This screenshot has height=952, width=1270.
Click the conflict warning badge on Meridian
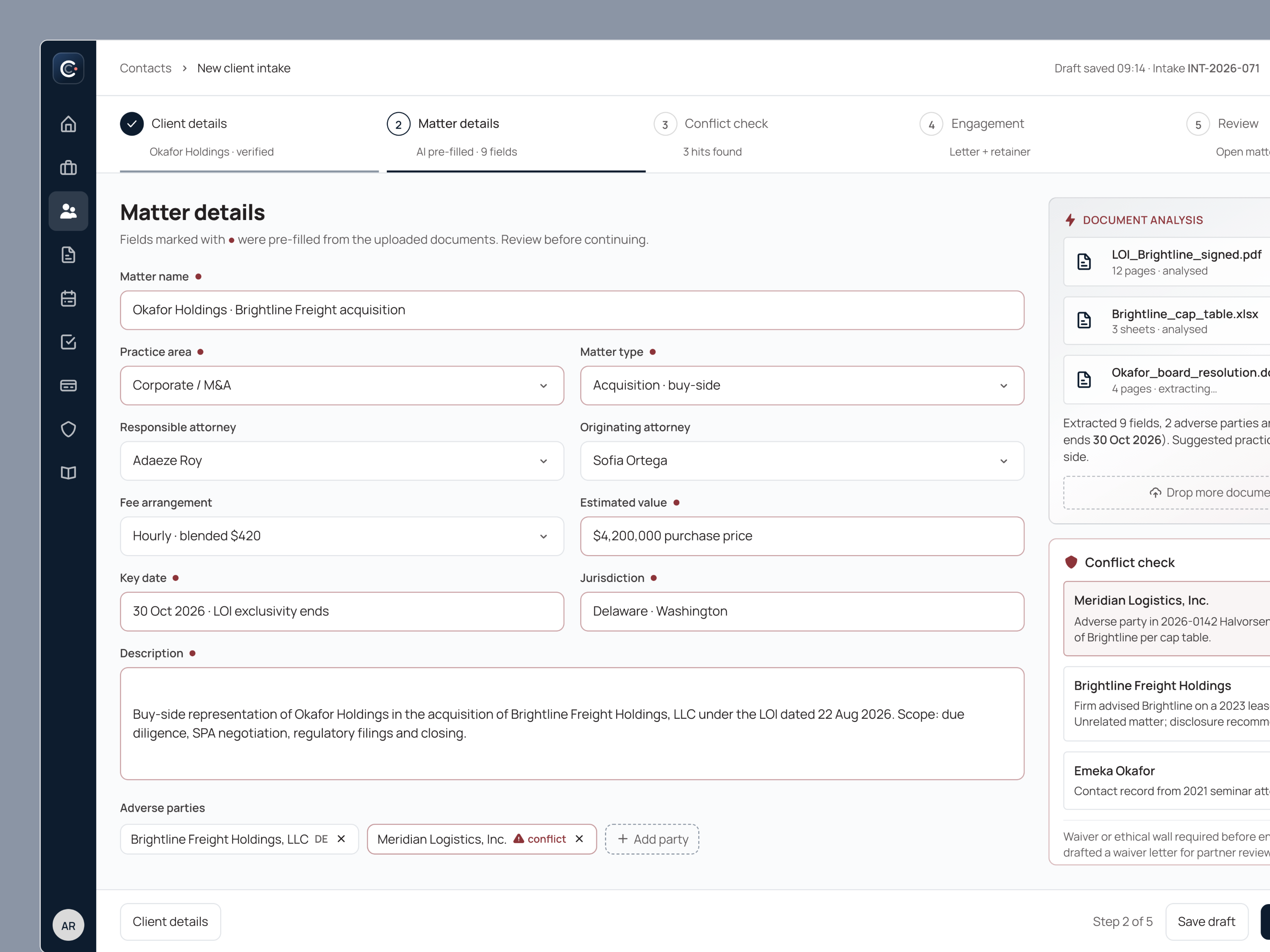point(540,839)
